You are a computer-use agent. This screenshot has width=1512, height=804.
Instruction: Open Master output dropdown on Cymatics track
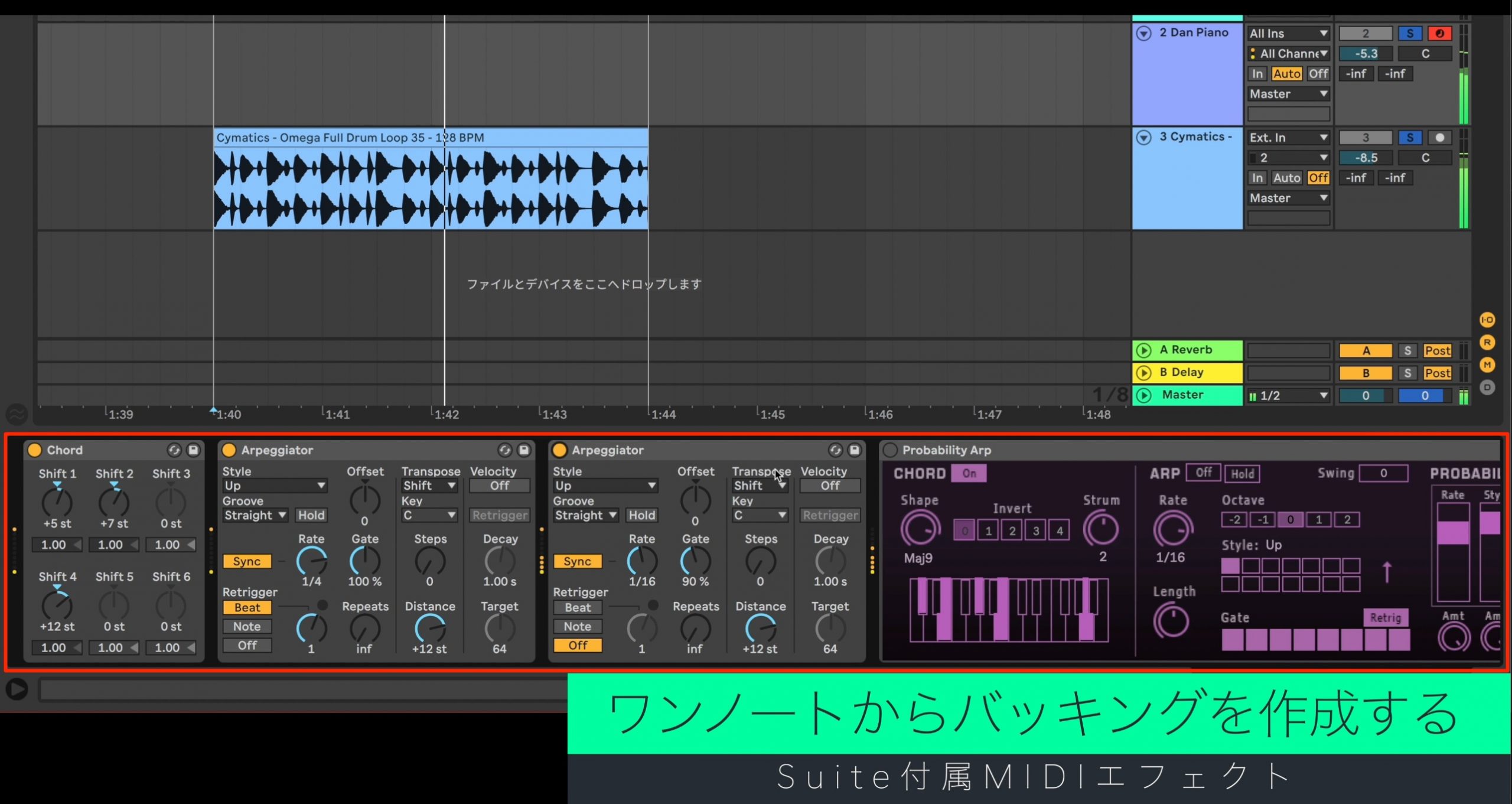pos(1288,198)
